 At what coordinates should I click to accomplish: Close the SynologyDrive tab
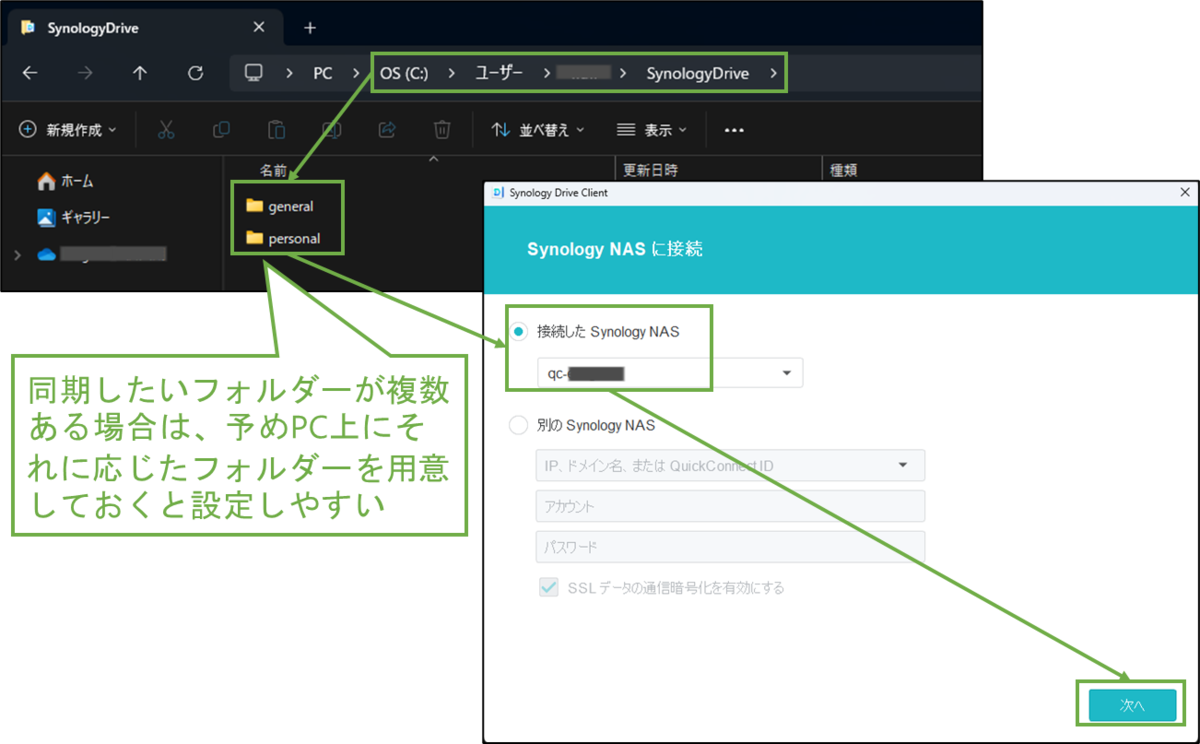(259, 28)
